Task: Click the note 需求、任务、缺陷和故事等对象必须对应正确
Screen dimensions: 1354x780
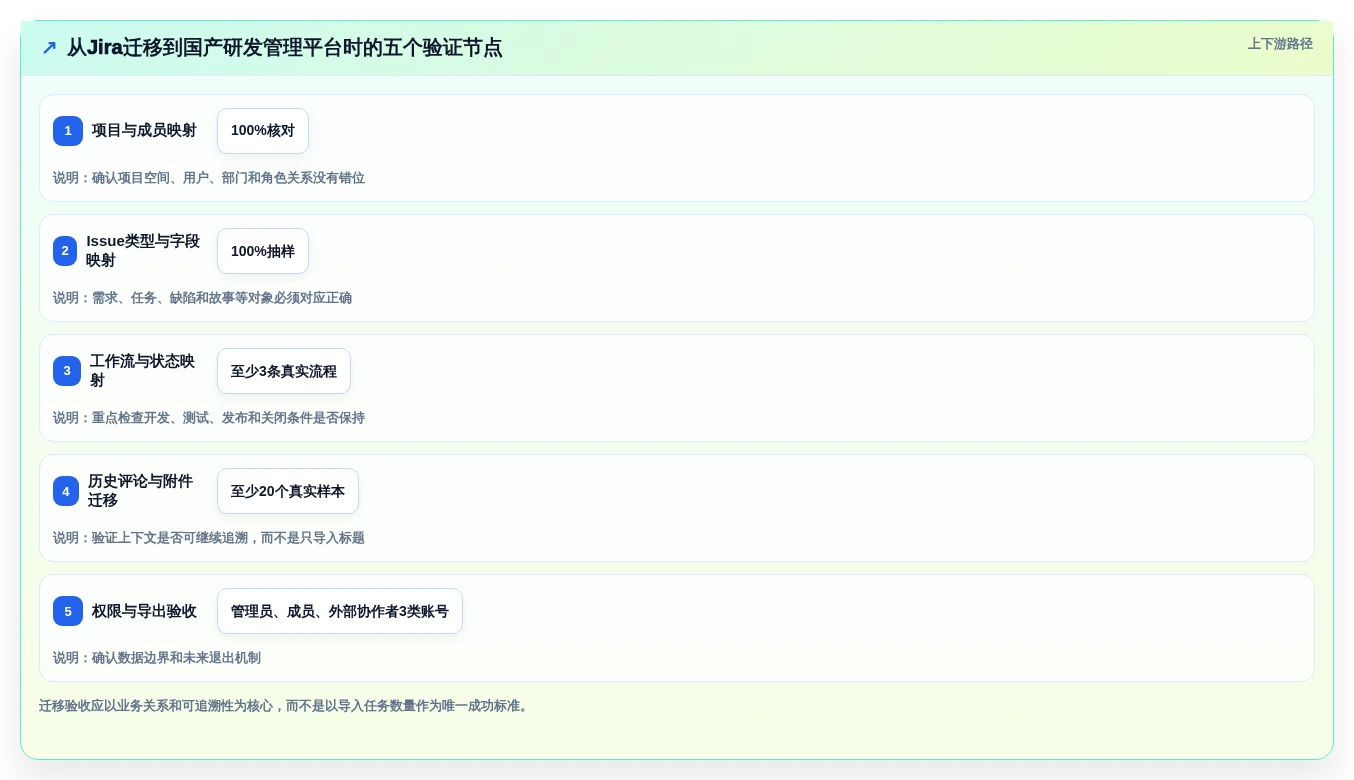Action: coord(222,298)
